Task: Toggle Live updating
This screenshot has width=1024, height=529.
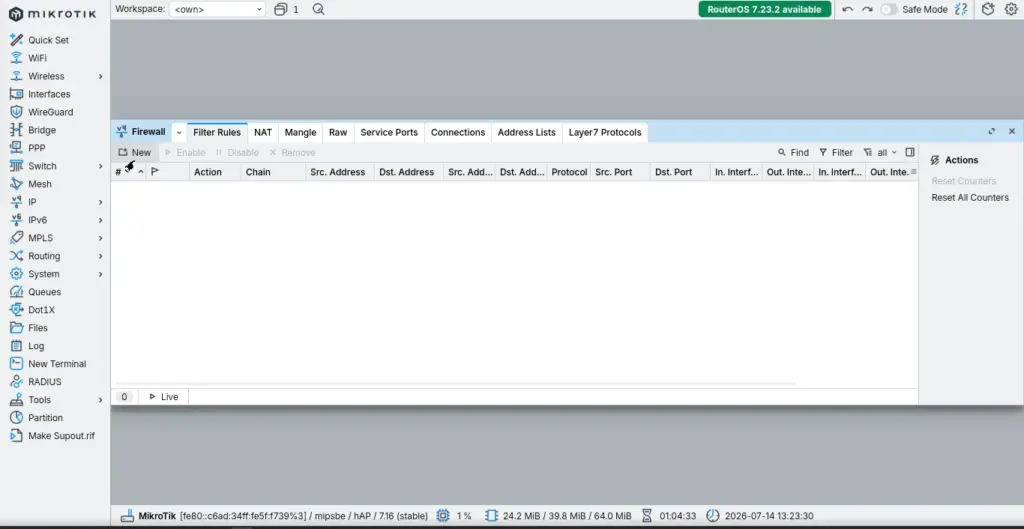Action: coord(163,396)
